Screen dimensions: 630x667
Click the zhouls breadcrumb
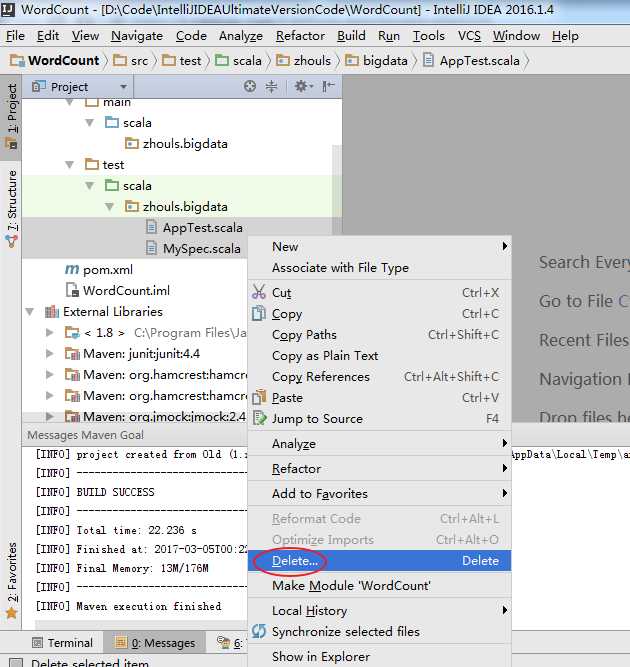(303, 60)
